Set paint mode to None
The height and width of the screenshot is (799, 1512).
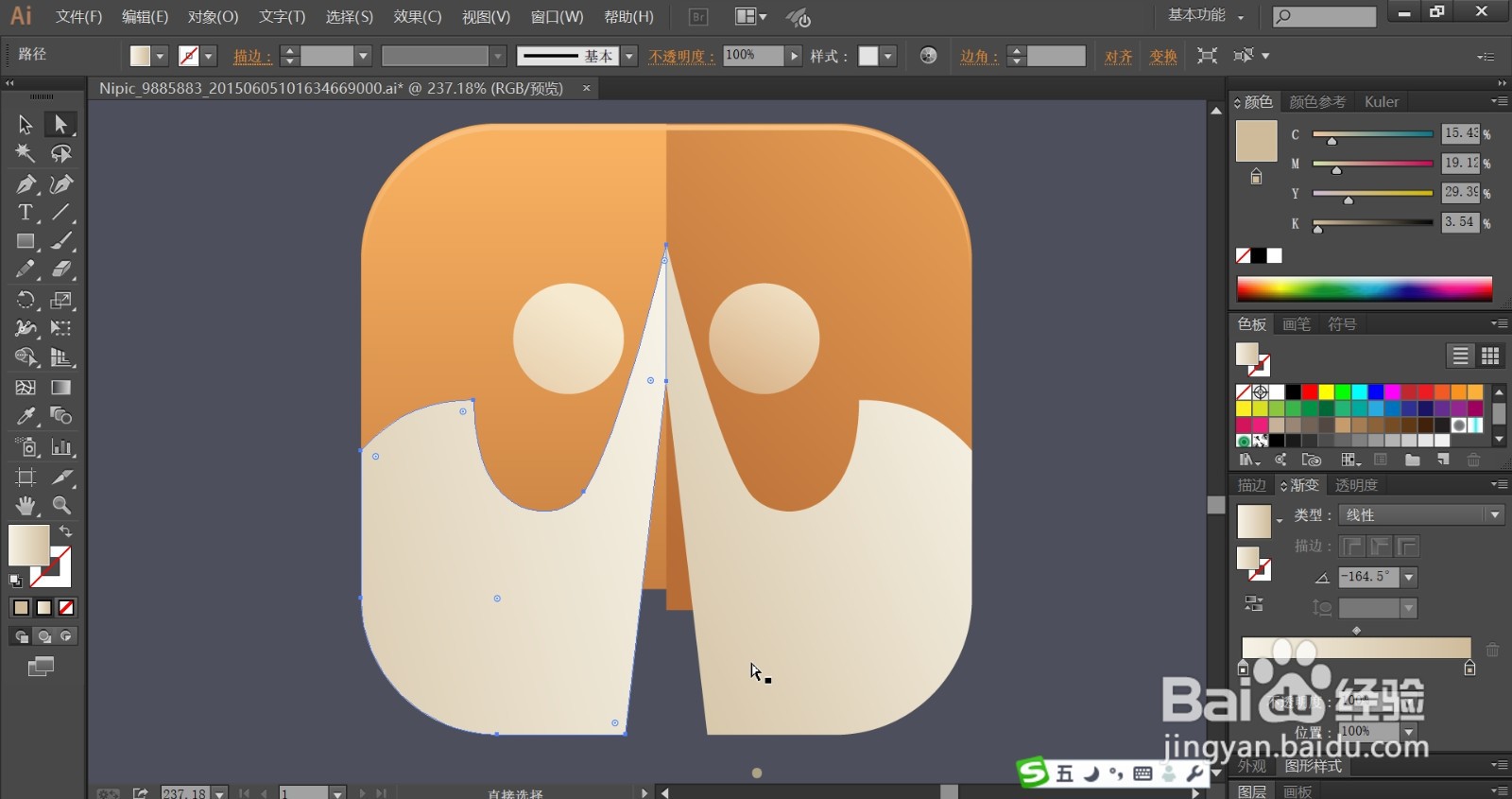[66, 608]
